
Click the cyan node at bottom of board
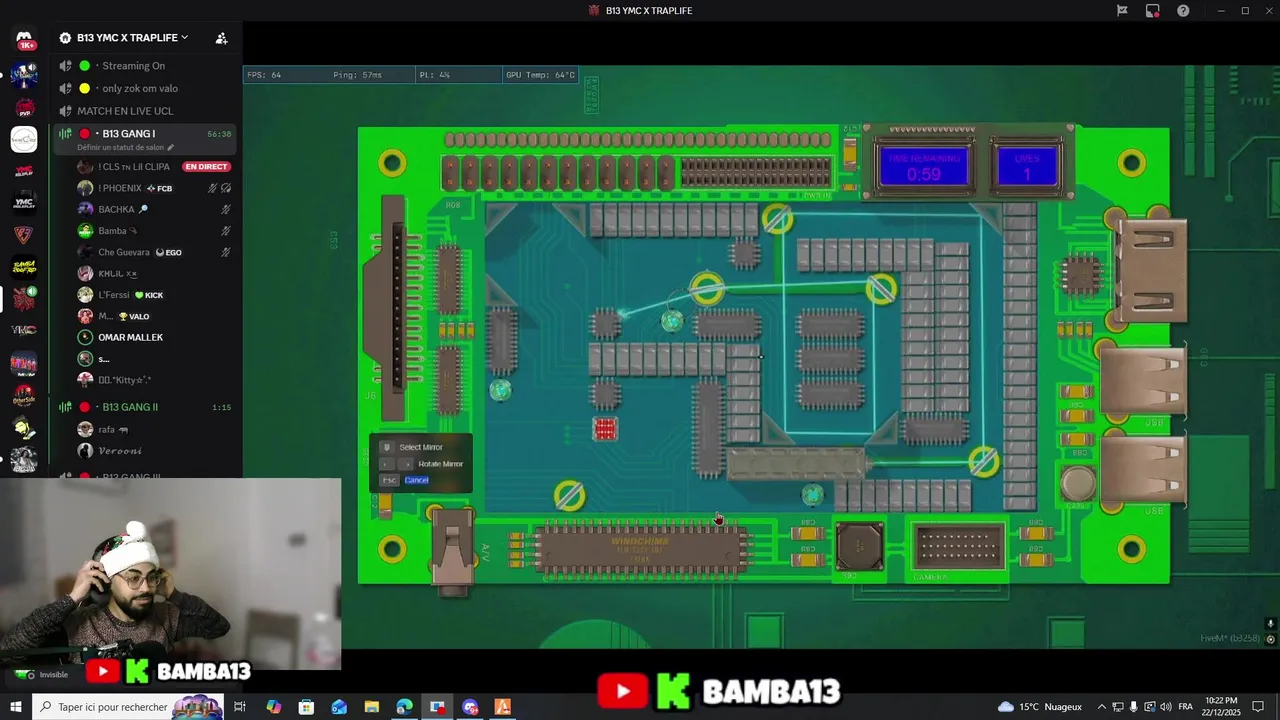click(x=812, y=495)
